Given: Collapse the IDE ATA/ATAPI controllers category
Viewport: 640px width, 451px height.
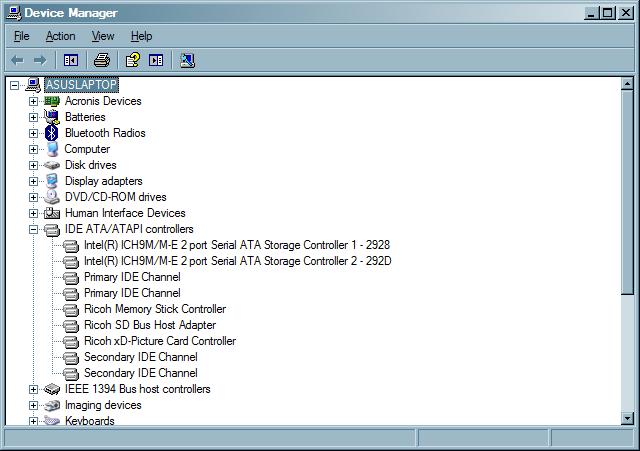Looking at the screenshot, I should (x=33, y=229).
